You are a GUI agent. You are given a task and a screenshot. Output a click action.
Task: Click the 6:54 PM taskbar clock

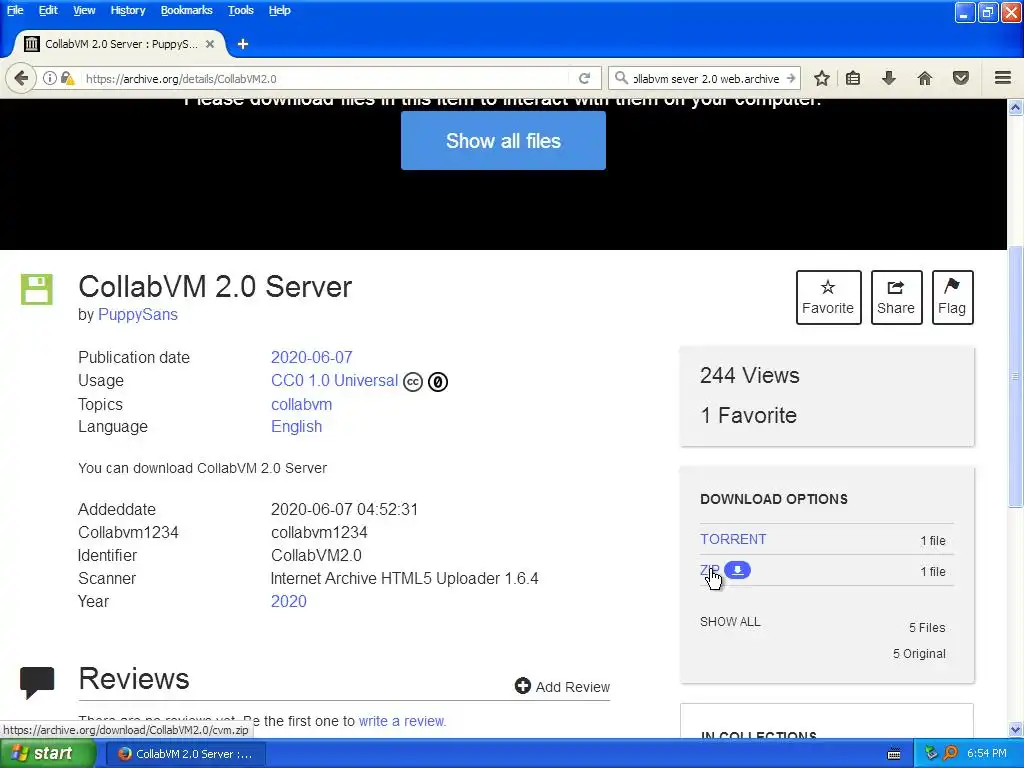987,753
